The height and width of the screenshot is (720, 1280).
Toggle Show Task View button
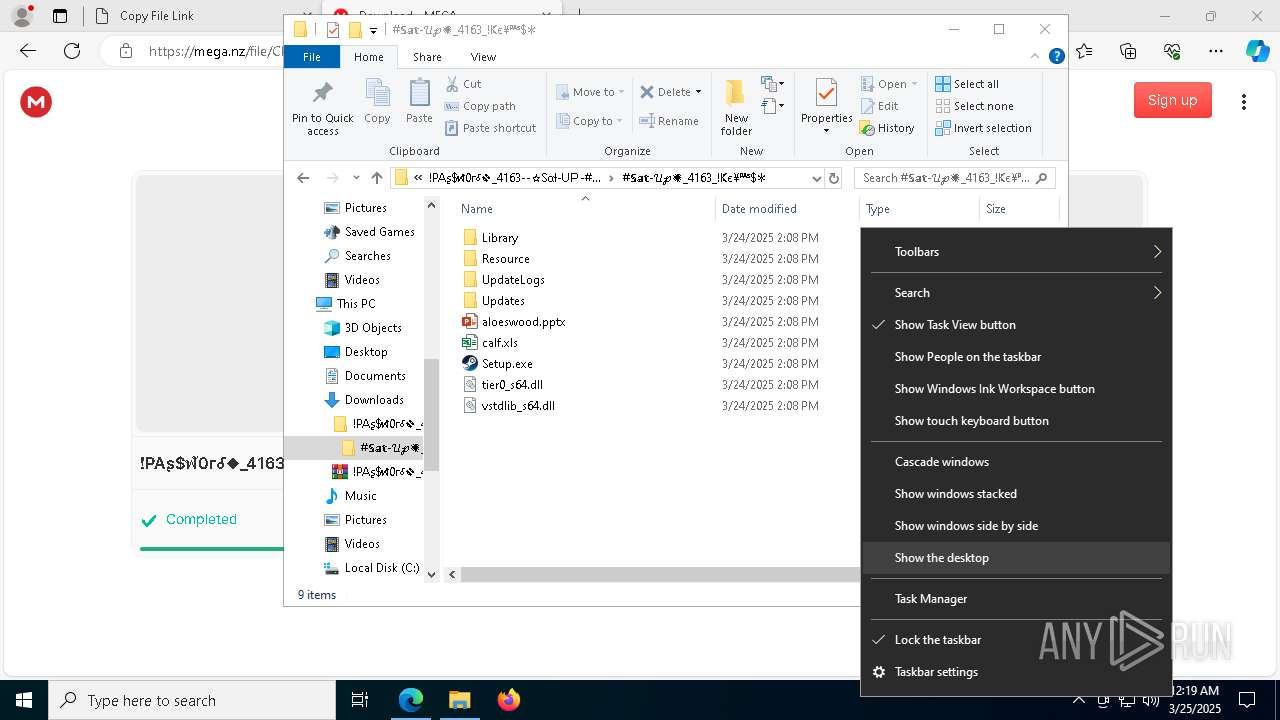[x=1016, y=325]
